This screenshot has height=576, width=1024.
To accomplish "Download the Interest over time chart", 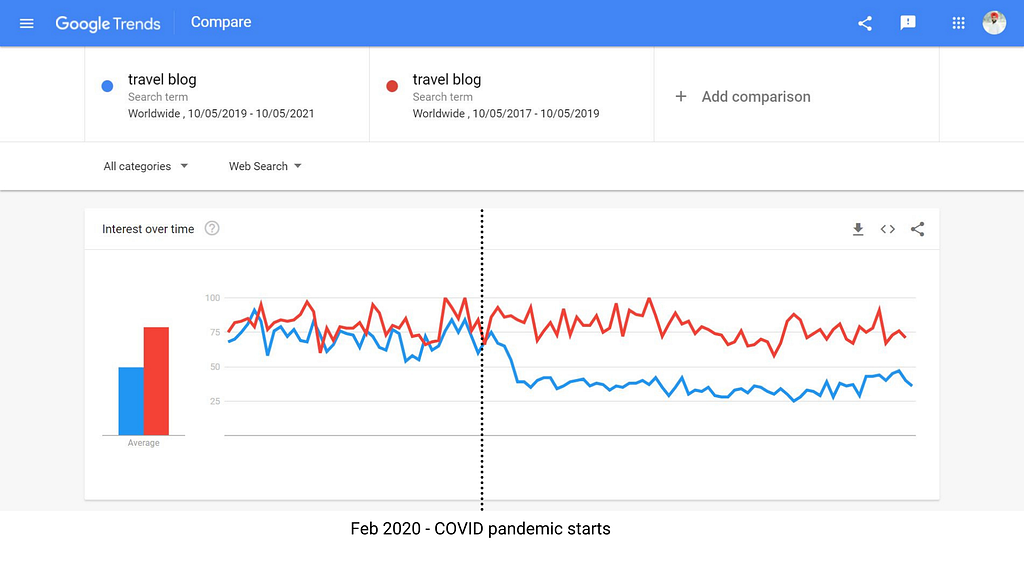I will 858,229.
